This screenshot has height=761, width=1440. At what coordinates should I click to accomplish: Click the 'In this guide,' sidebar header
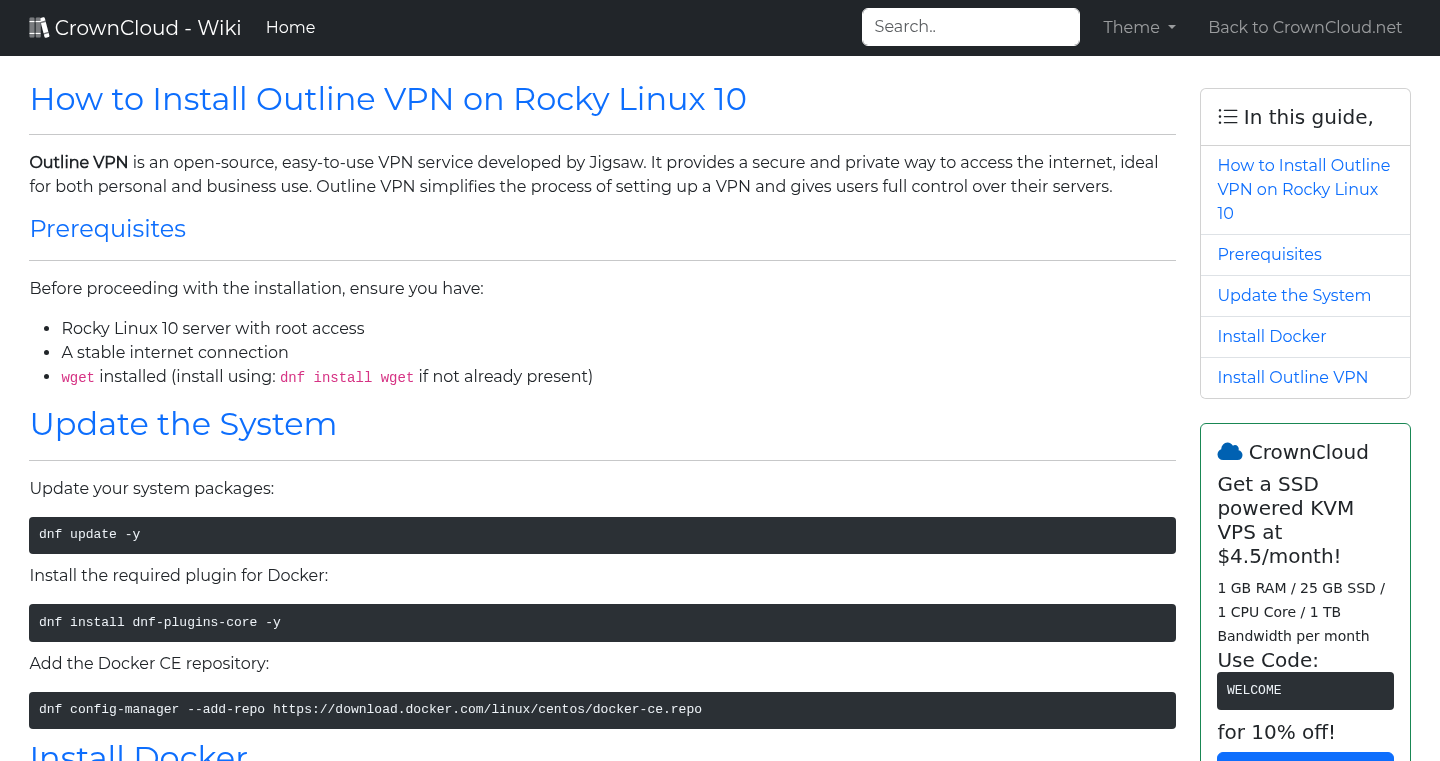pos(1305,117)
